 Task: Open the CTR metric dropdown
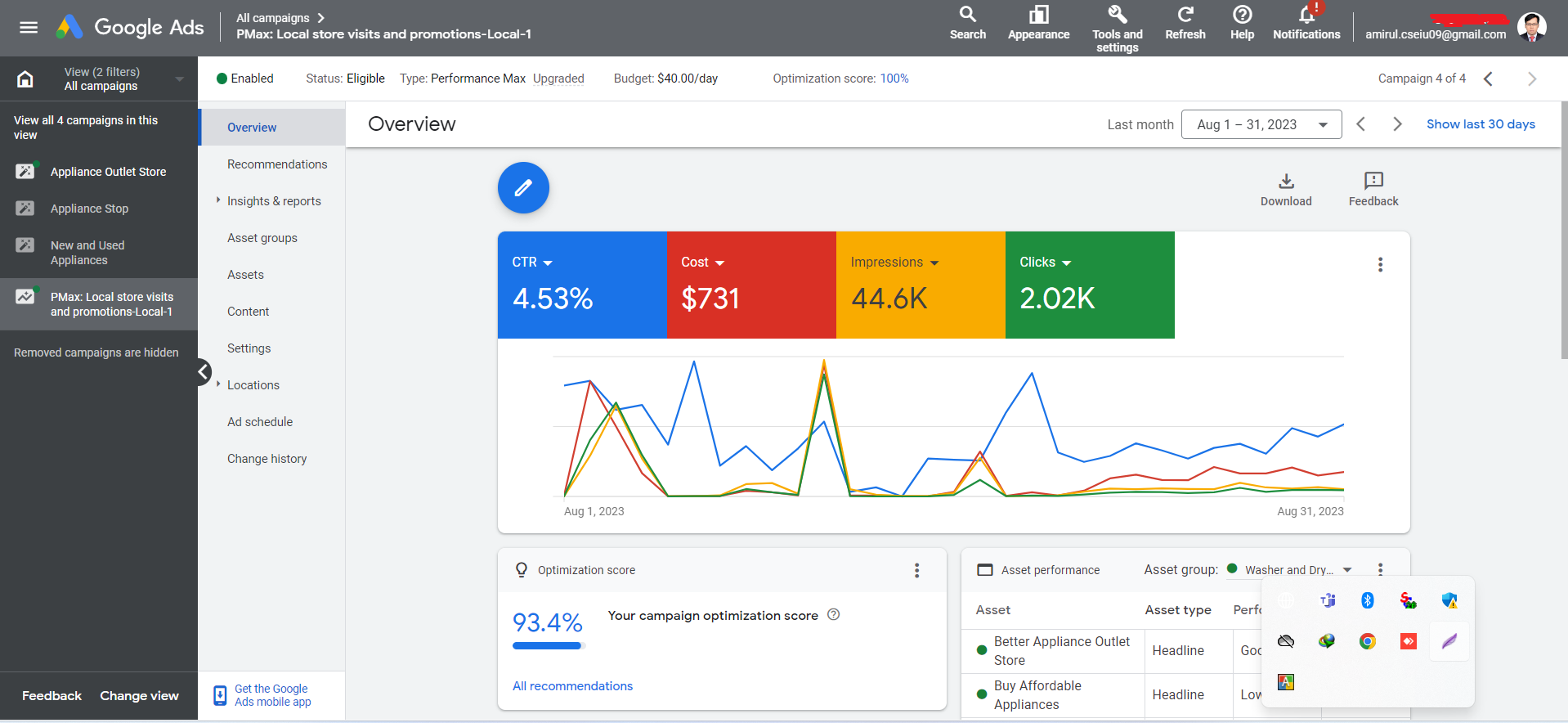click(532, 263)
